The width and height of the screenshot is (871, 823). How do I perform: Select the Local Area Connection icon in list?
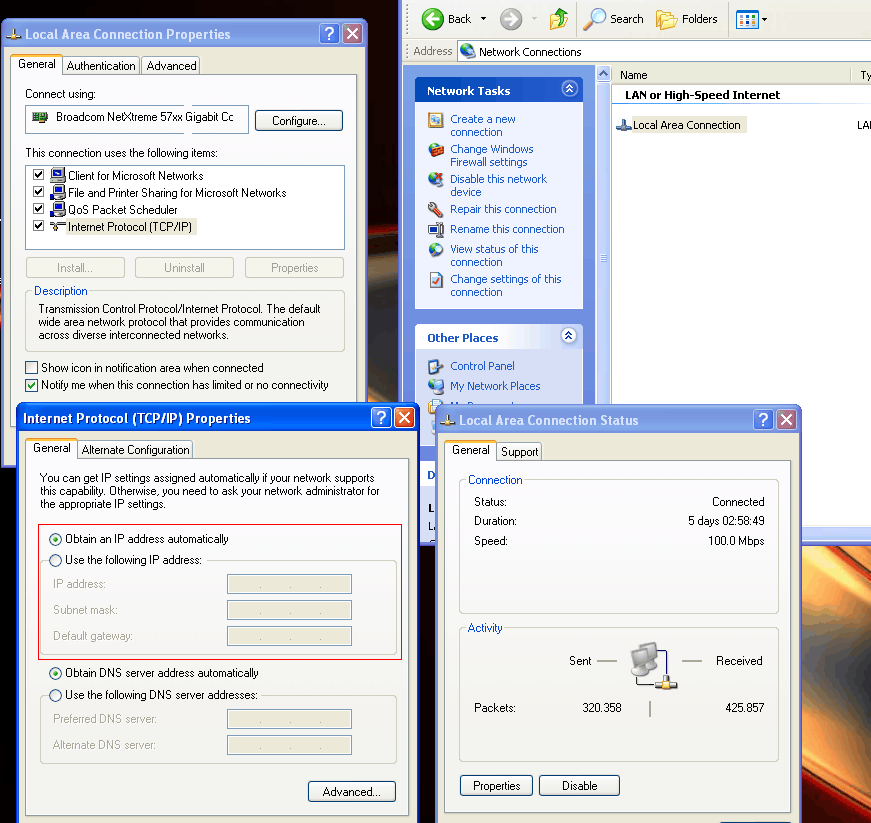coord(624,126)
